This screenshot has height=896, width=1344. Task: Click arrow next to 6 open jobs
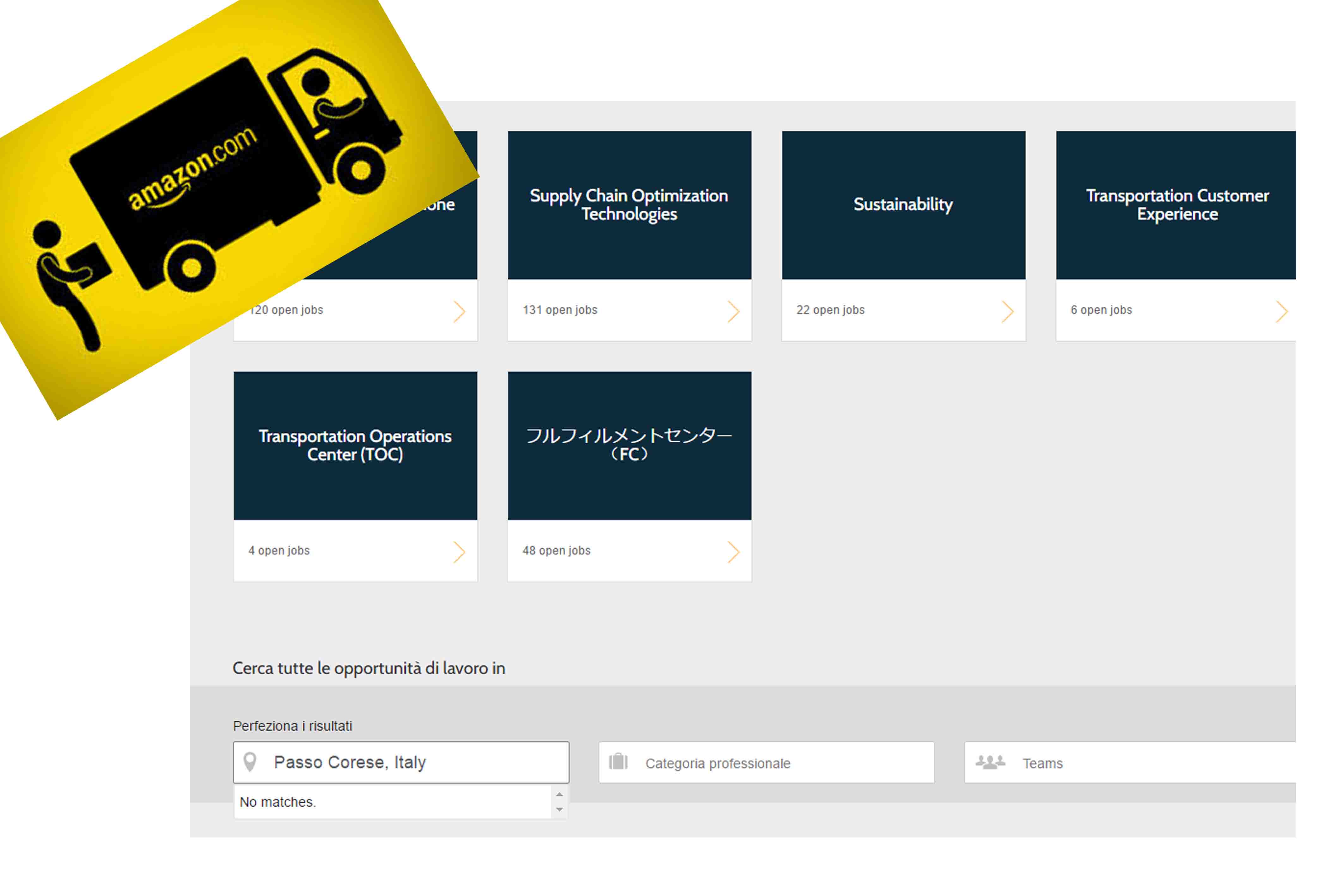coord(1282,311)
